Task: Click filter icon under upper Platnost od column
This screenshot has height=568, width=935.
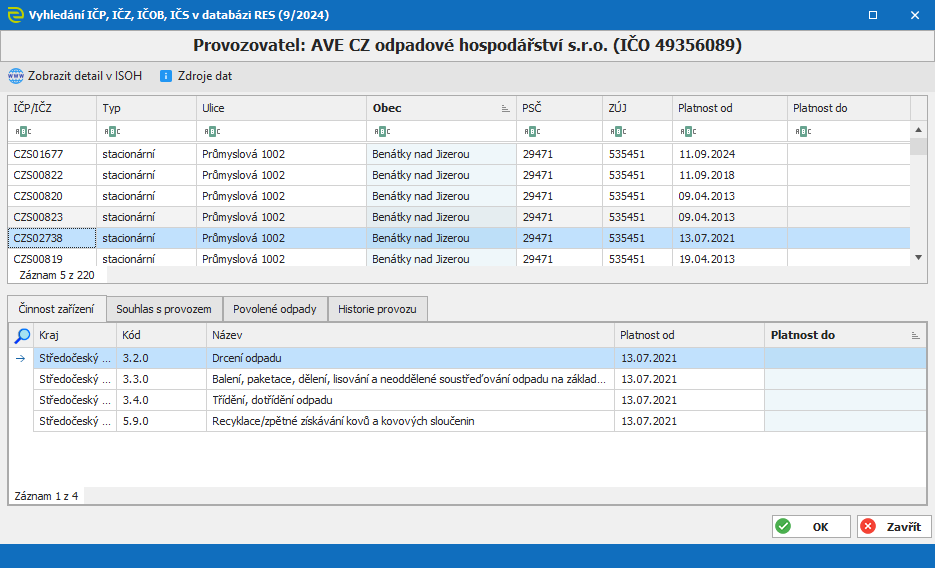Action: pyautogui.click(x=688, y=131)
